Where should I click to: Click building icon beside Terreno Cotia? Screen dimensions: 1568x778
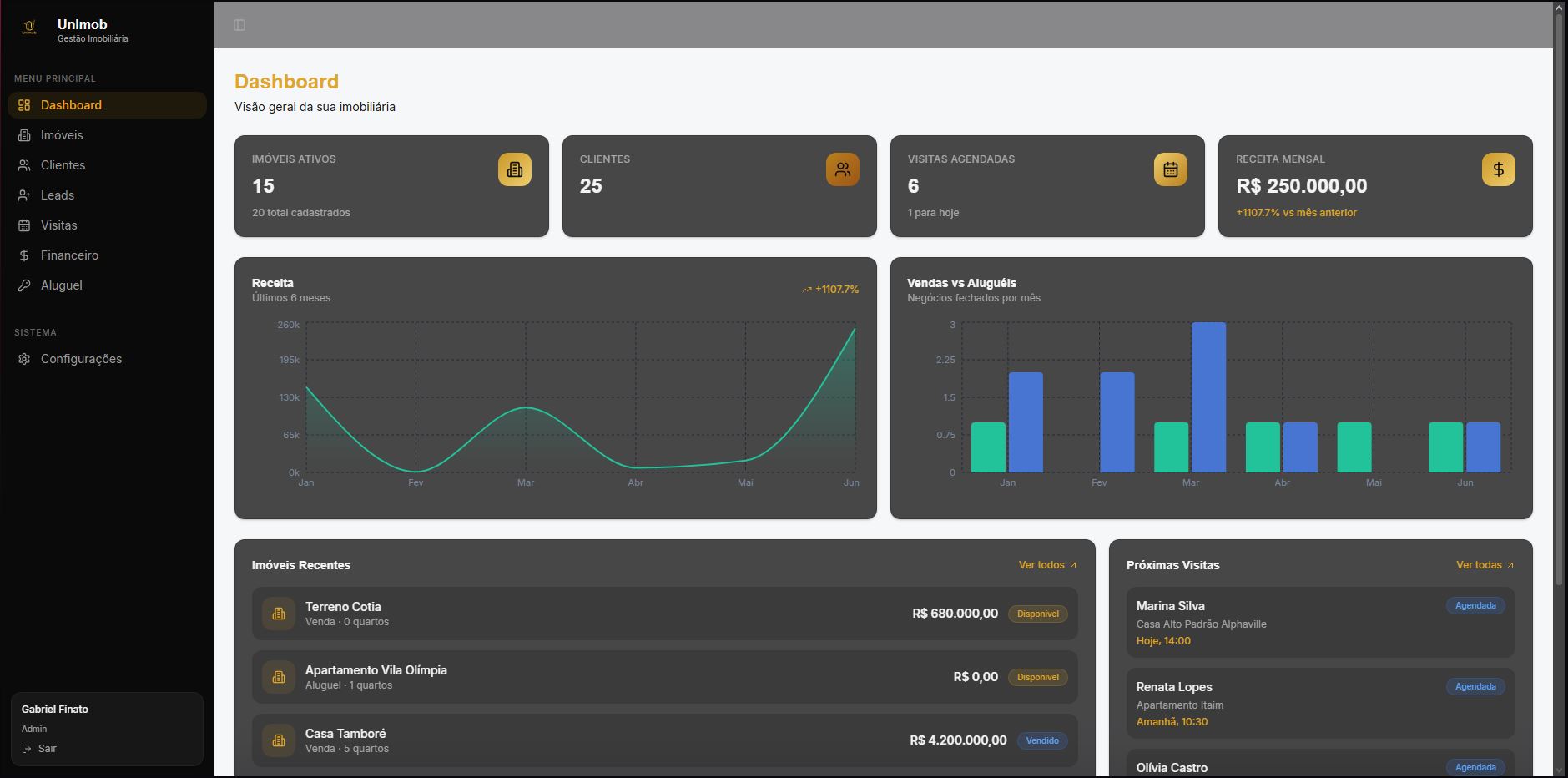click(279, 614)
